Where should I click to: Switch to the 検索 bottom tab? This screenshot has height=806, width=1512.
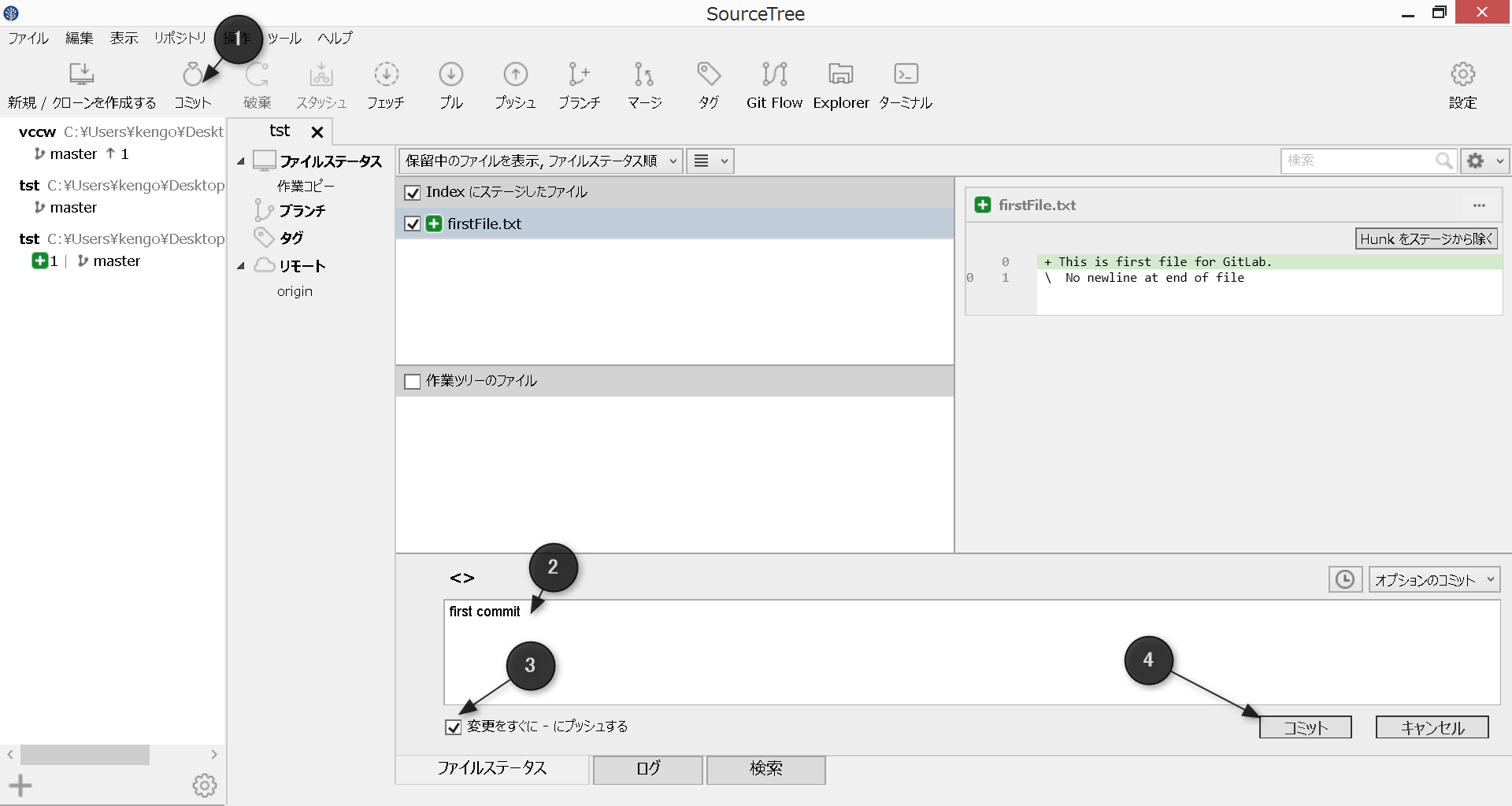click(x=765, y=769)
